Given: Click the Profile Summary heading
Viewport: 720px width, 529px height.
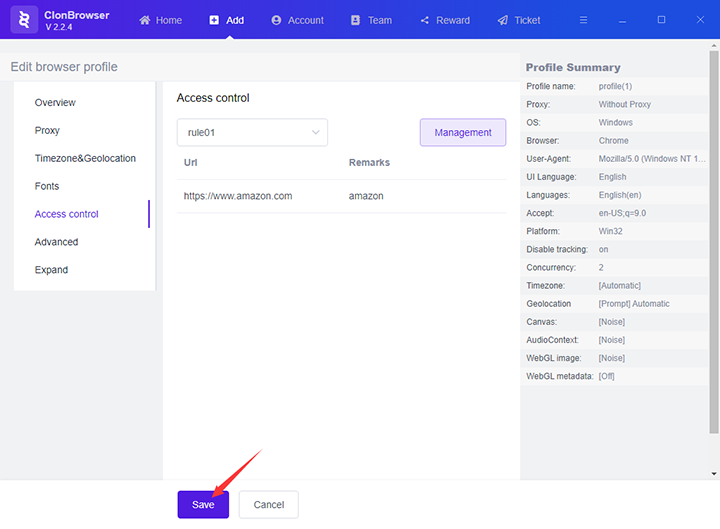Looking at the screenshot, I should (x=573, y=68).
